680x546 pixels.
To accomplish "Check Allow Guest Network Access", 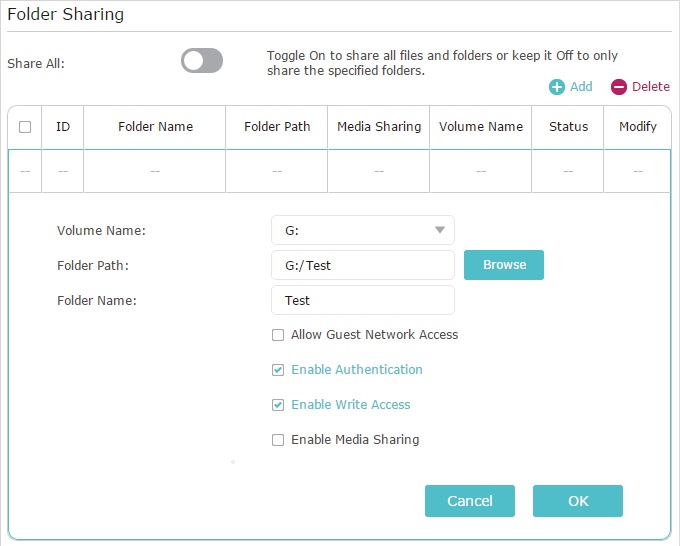I will pos(278,335).
